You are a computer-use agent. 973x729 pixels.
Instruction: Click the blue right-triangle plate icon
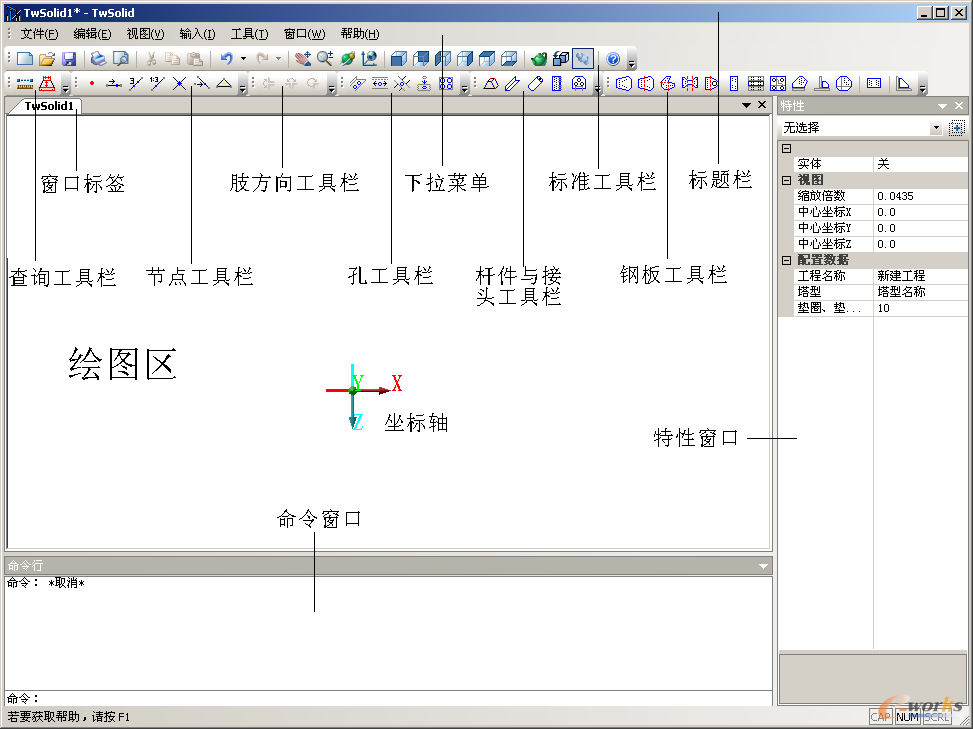(x=904, y=83)
